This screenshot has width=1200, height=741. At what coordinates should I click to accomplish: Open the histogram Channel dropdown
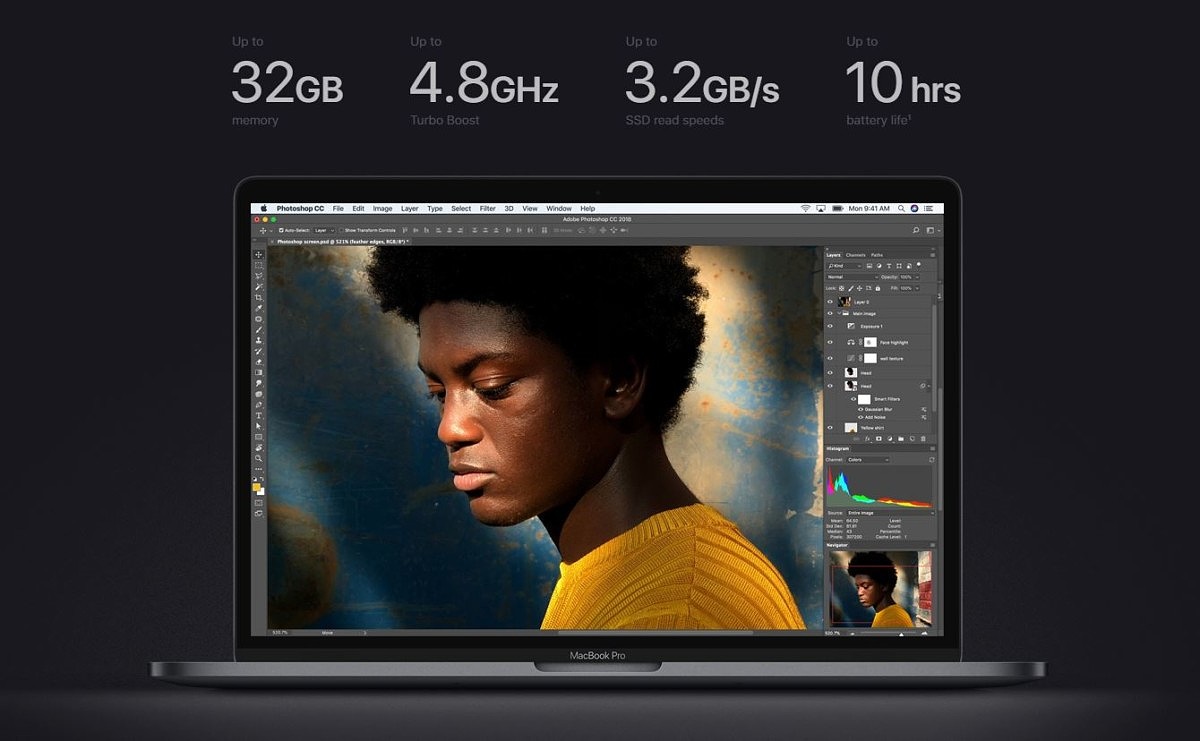coord(868,460)
